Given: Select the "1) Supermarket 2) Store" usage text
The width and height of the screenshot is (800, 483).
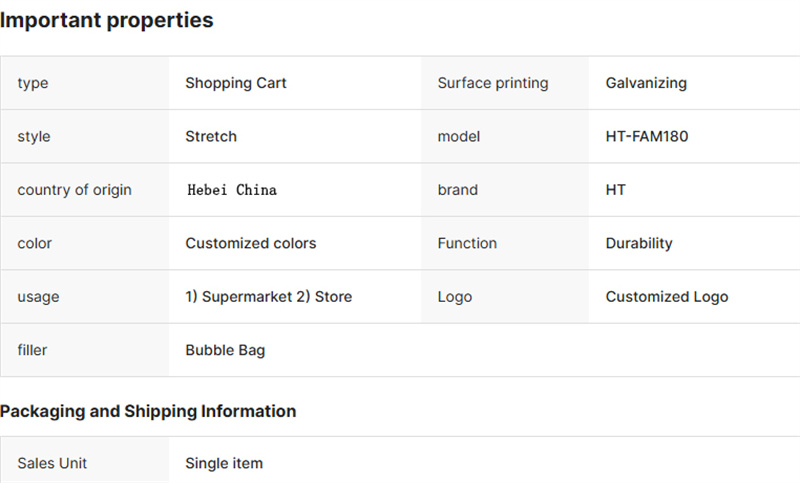Looking at the screenshot, I should [268, 296].
